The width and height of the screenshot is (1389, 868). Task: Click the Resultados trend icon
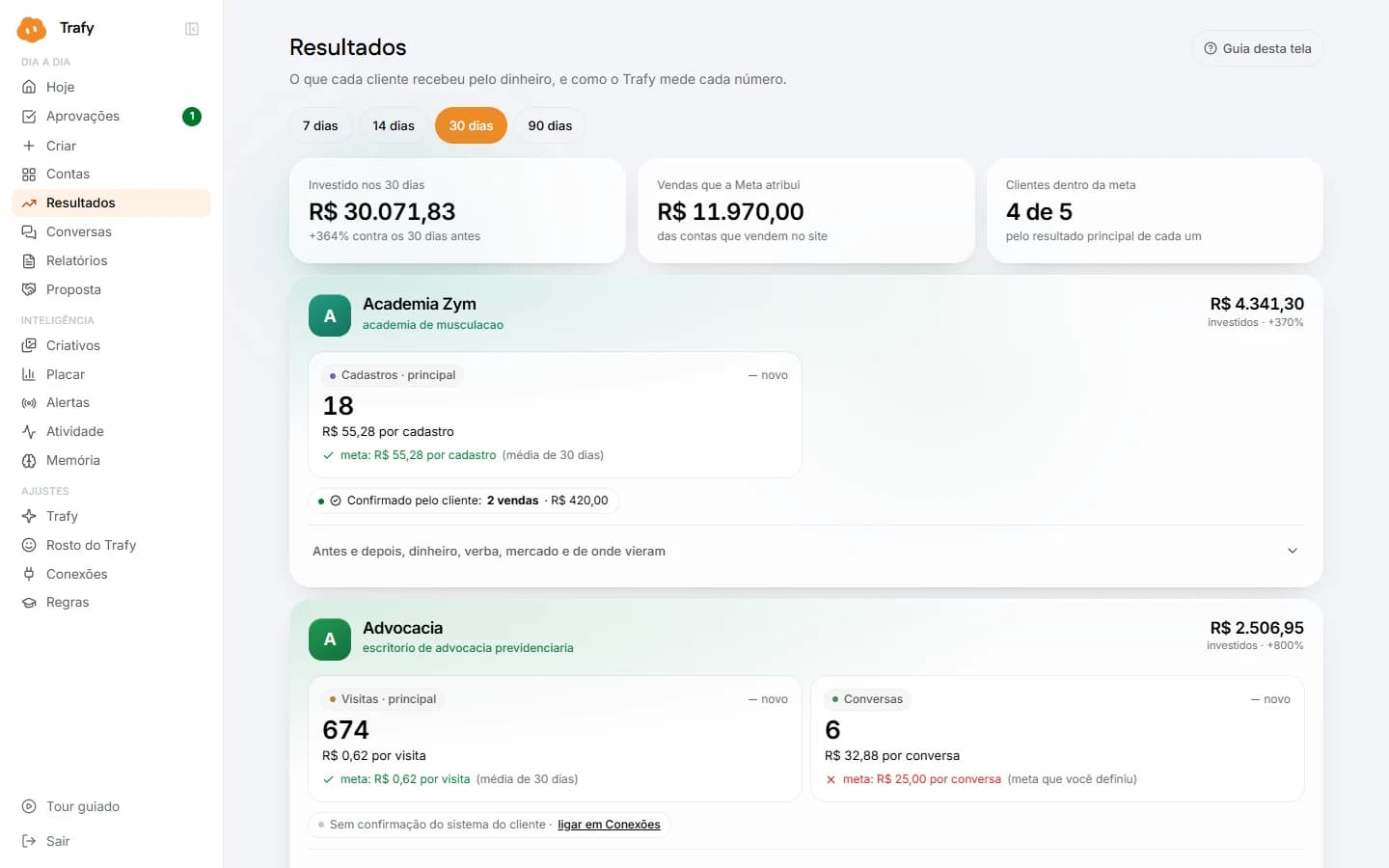coord(29,203)
